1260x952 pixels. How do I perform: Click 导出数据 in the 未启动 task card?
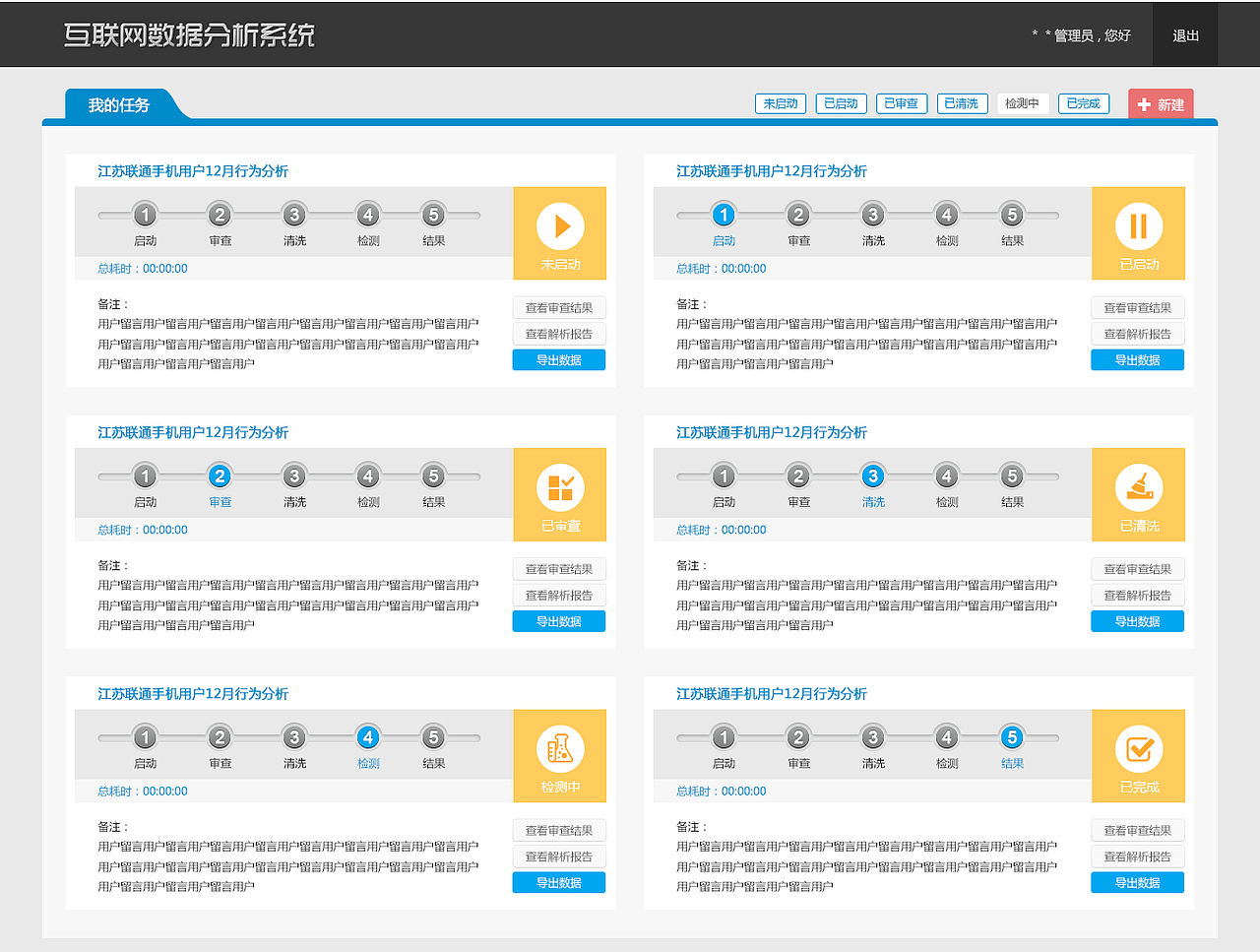(559, 360)
